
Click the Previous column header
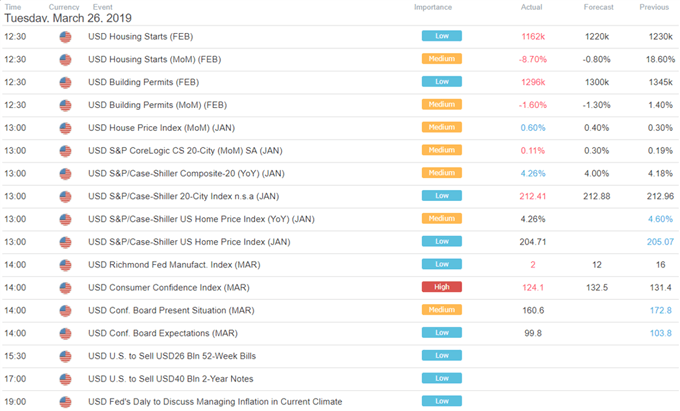tap(654, 7)
